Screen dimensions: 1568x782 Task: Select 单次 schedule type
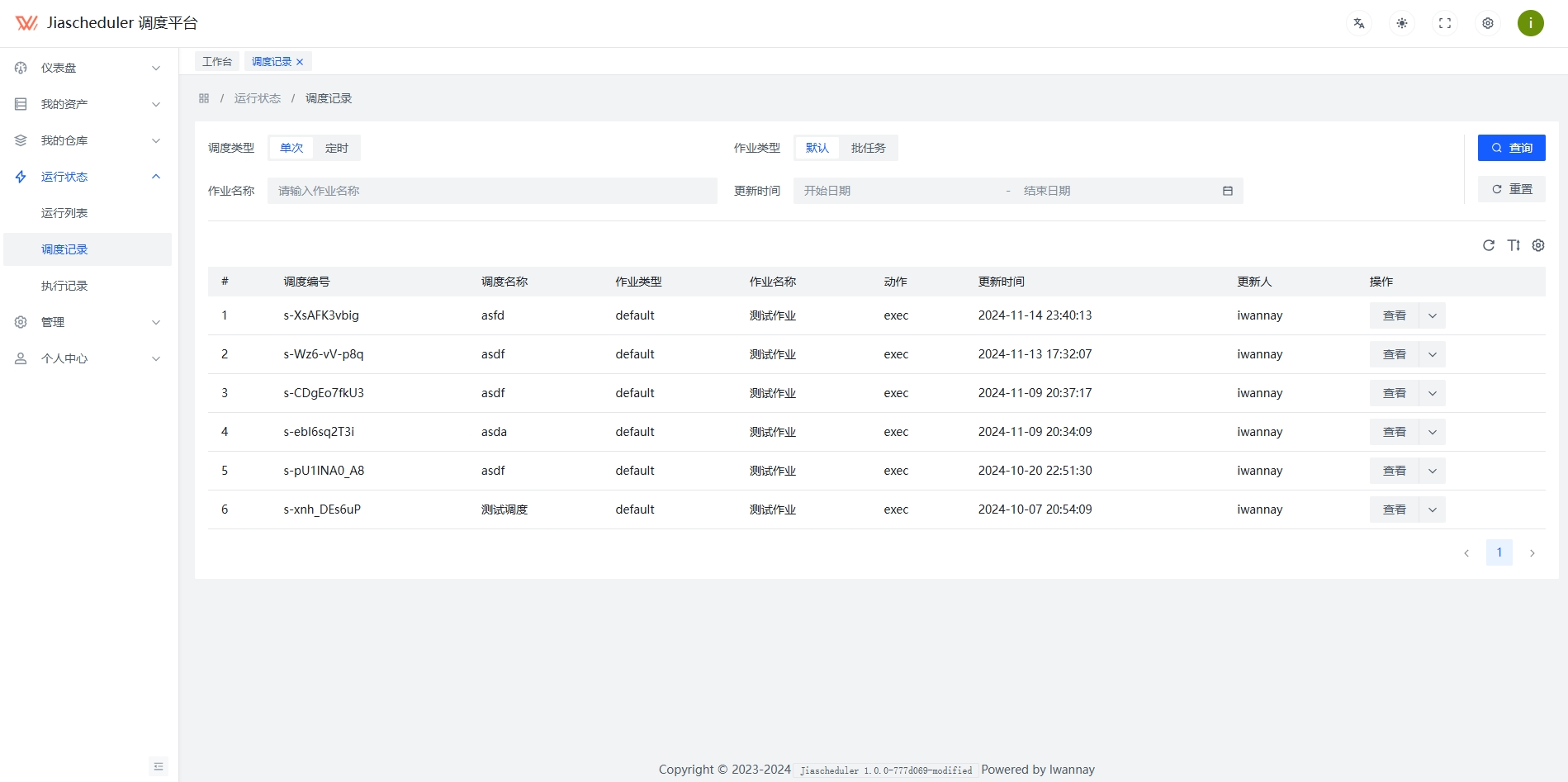click(291, 148)
